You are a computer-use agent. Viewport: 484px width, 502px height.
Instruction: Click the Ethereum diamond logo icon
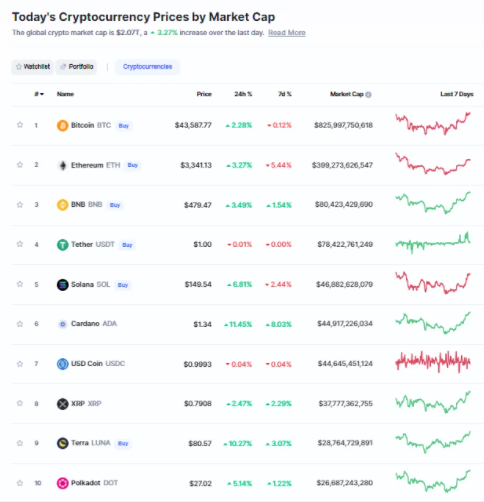[62, 165]
